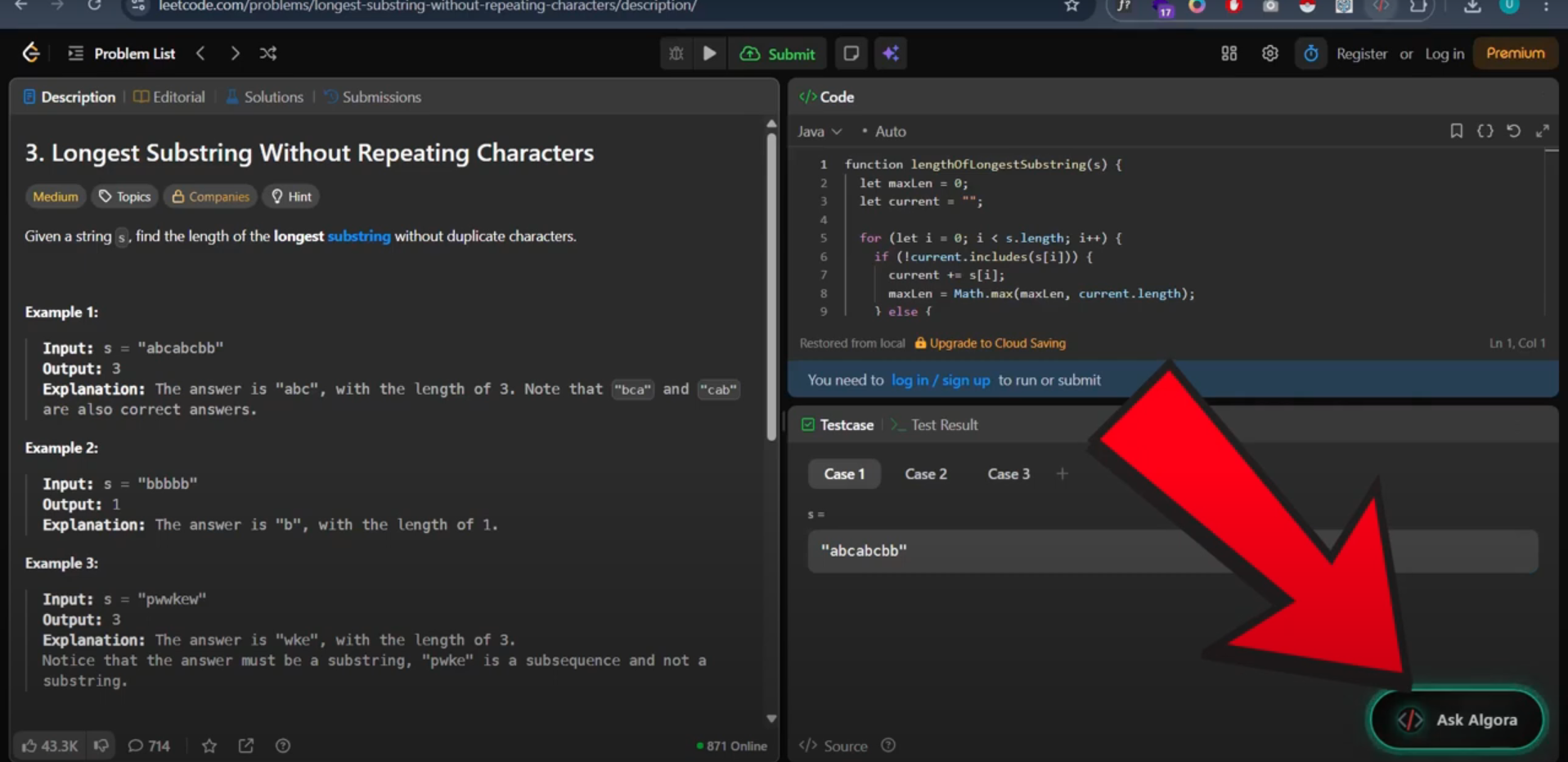Click the Premium button

1515,53
